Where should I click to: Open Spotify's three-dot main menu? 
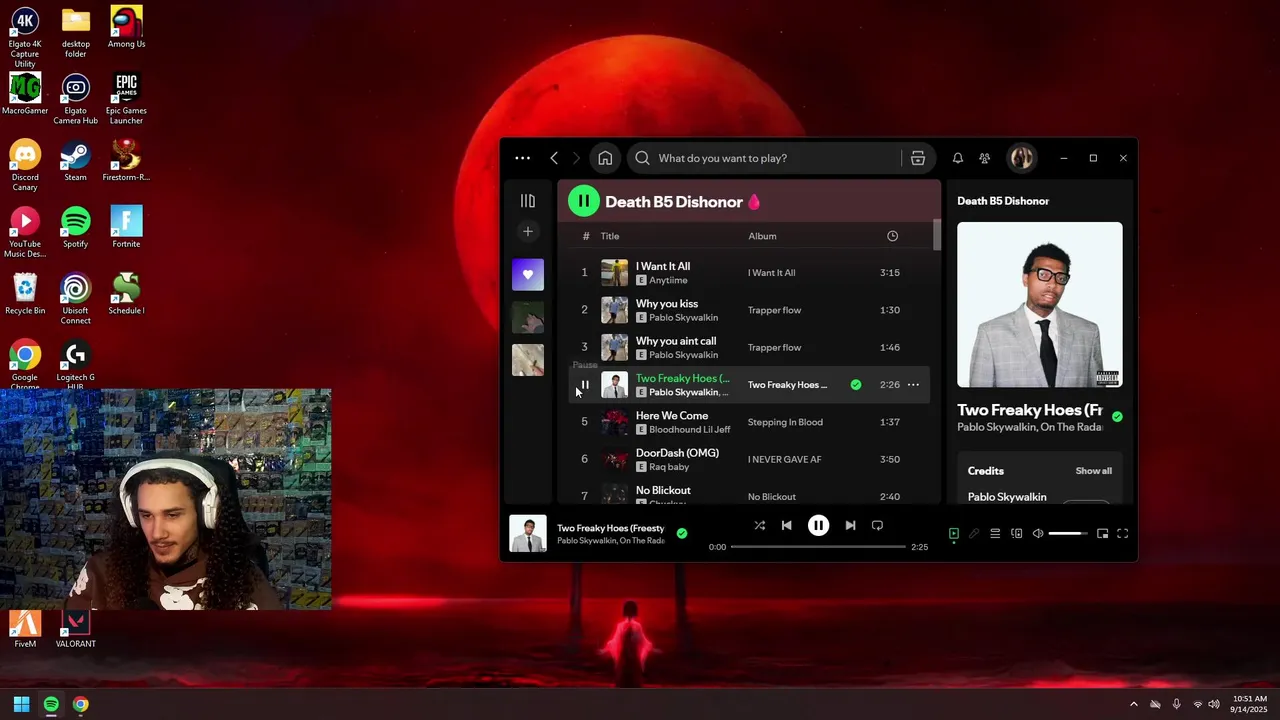click(x=522, y=158)
